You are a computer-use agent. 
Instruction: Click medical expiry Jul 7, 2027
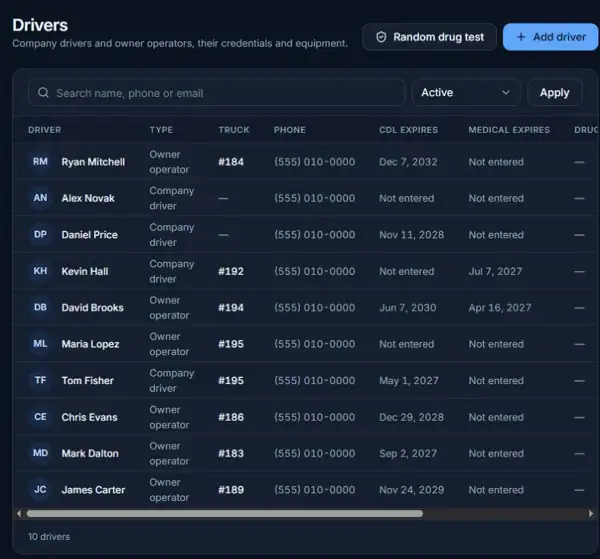(x=495, y=271)
